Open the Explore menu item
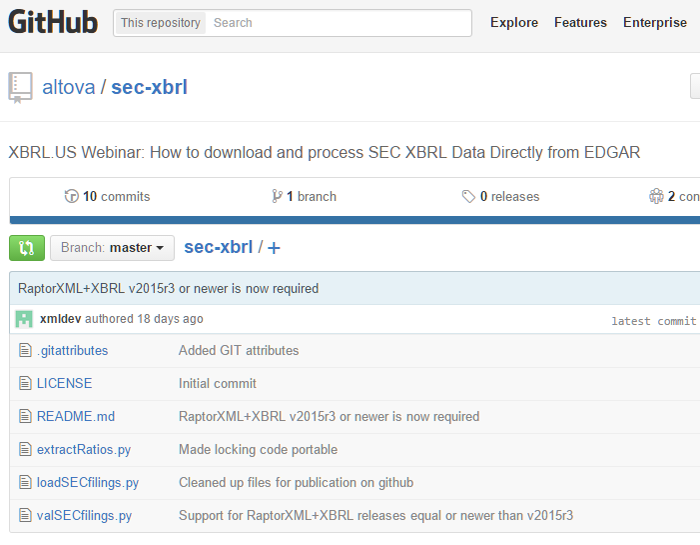700x545 pixels. [x=514, y=23]
